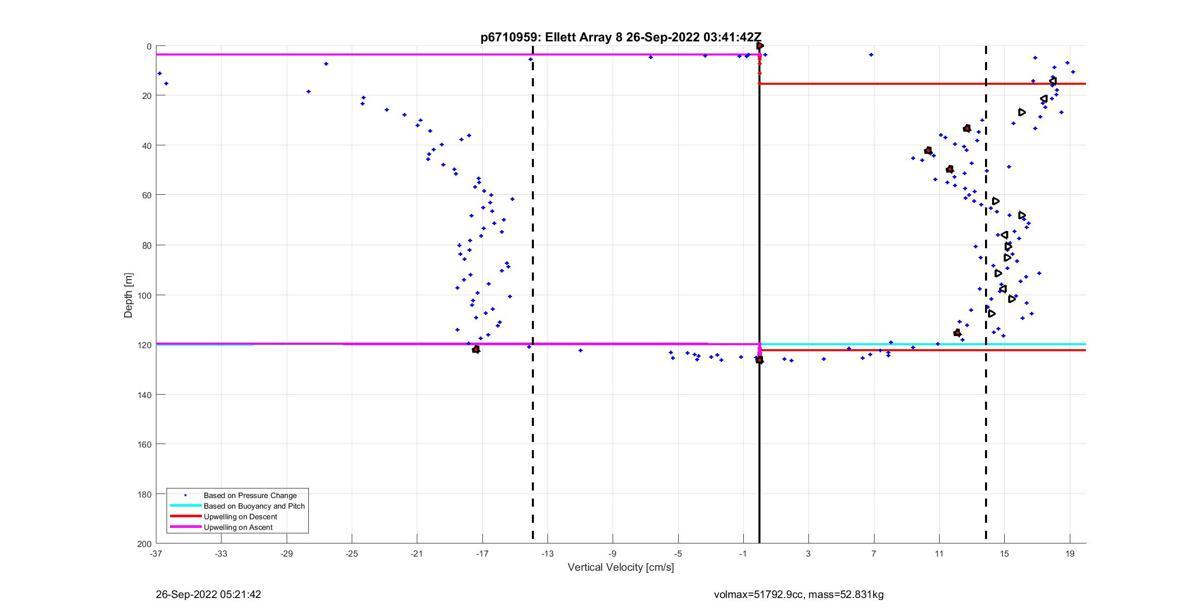Click the x-axis tick label "-13"
The height and width of the screenshot is (611, 1200).
(547, 553)
